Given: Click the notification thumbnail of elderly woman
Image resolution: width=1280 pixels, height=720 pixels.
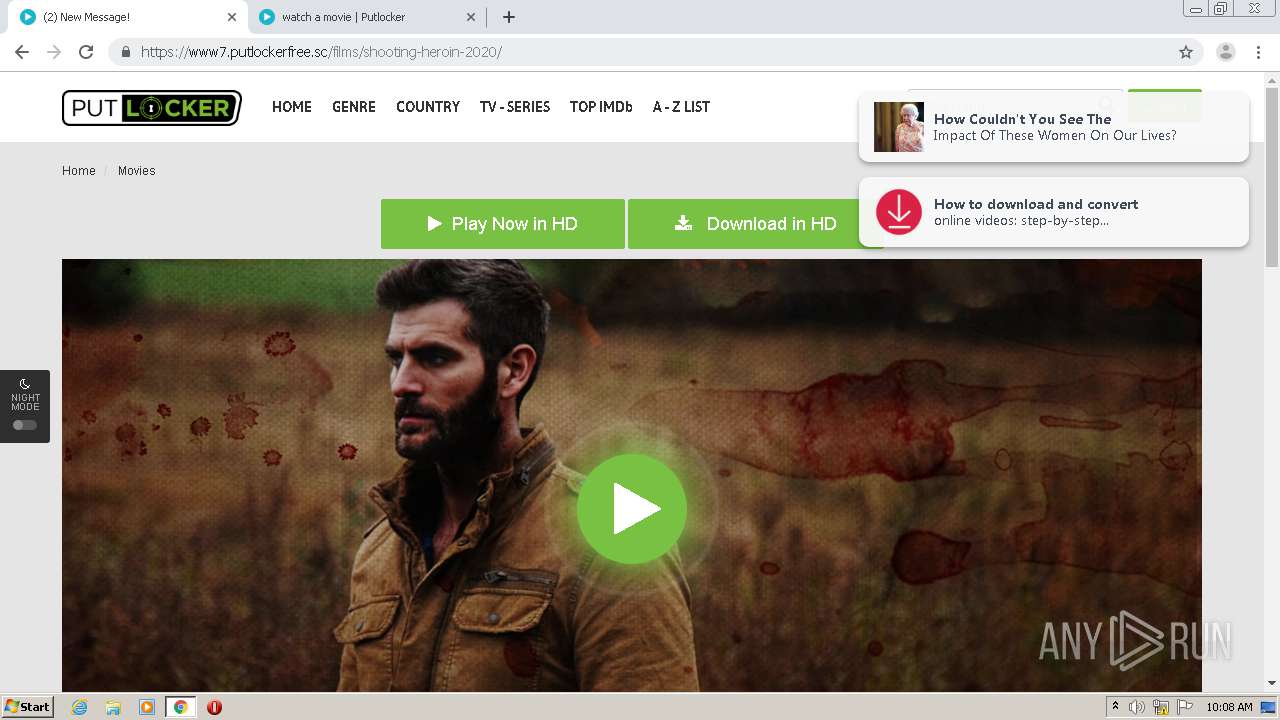Looking at the screenshot, I should pos(899,127).
